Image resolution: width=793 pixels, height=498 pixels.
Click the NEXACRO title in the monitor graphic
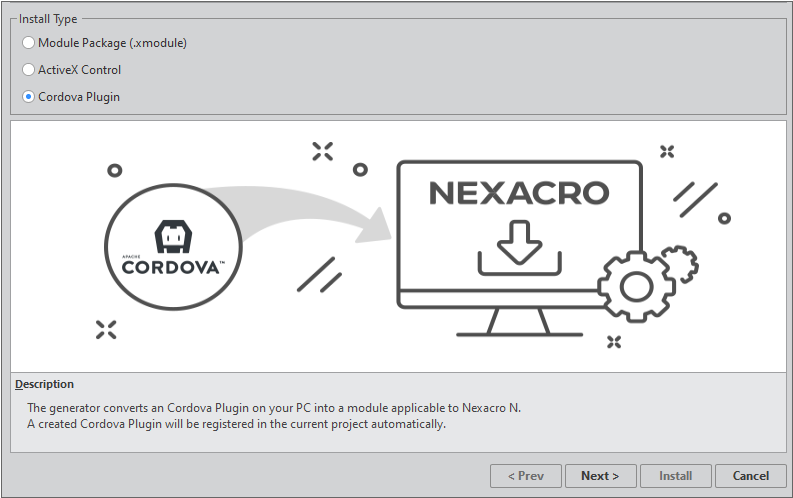click(x=519, y=194)
